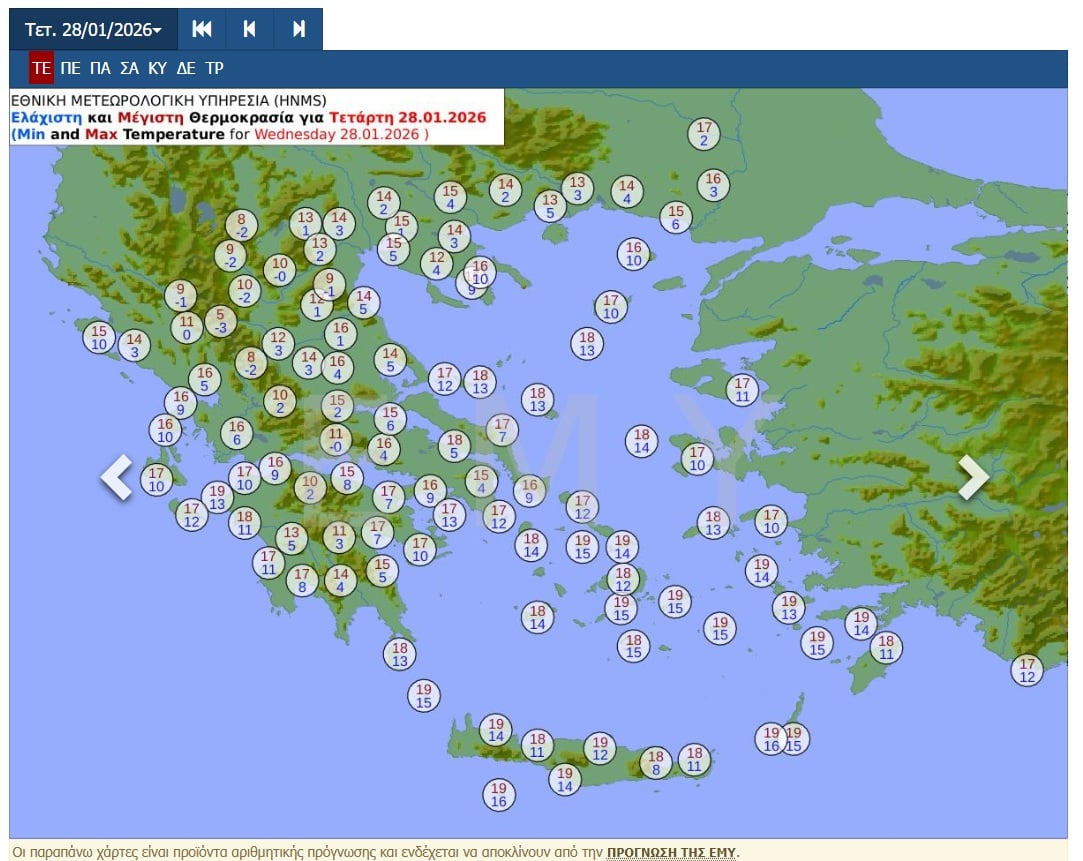Jump to the first forecast day
1083x861 pixels.
[x=202, y=30]
